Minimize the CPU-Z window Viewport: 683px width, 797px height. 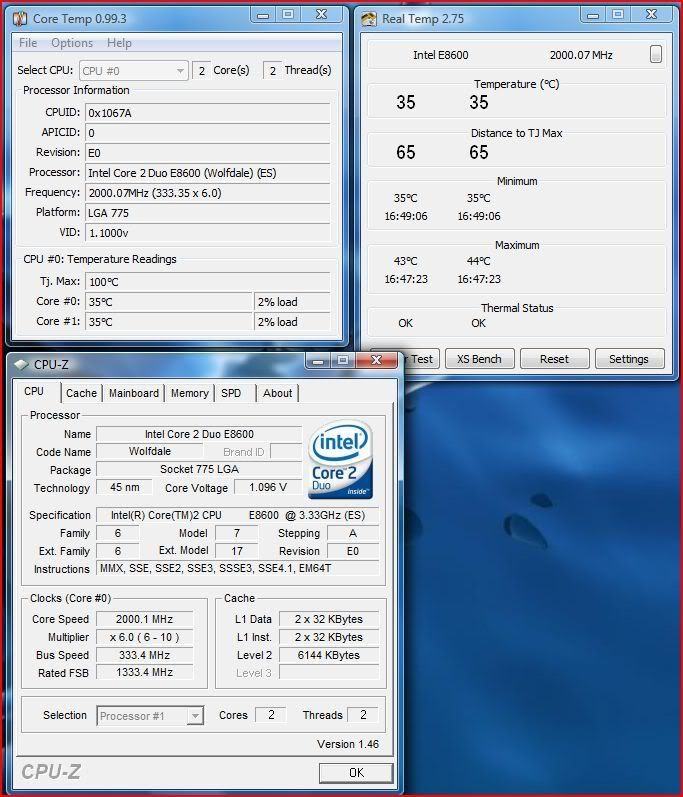pos(318,360)
